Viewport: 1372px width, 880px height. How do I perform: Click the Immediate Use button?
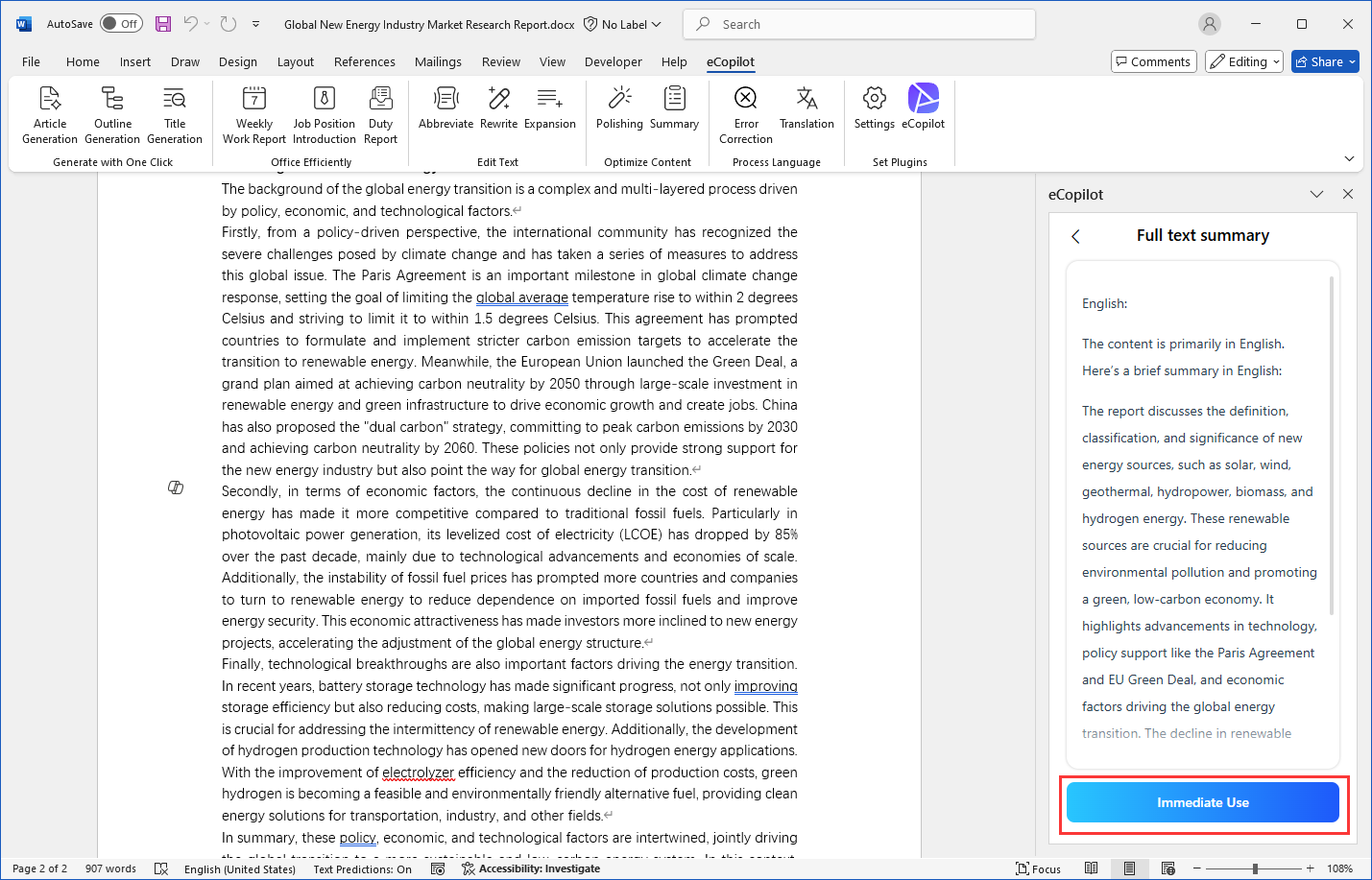coord(1202,802)
